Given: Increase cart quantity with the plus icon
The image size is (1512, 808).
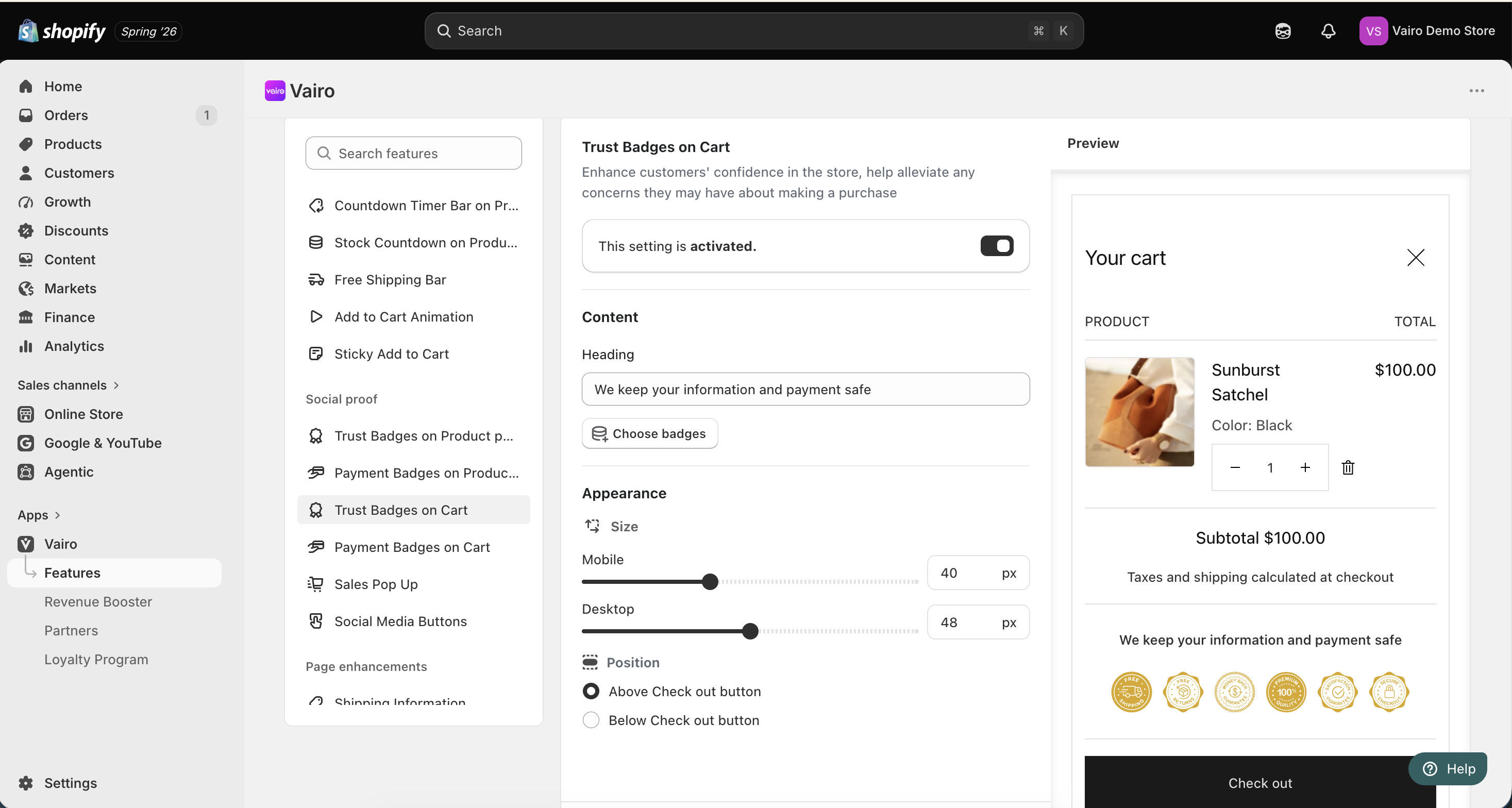Looking at the screenshot, I should tap(1305, 467).
